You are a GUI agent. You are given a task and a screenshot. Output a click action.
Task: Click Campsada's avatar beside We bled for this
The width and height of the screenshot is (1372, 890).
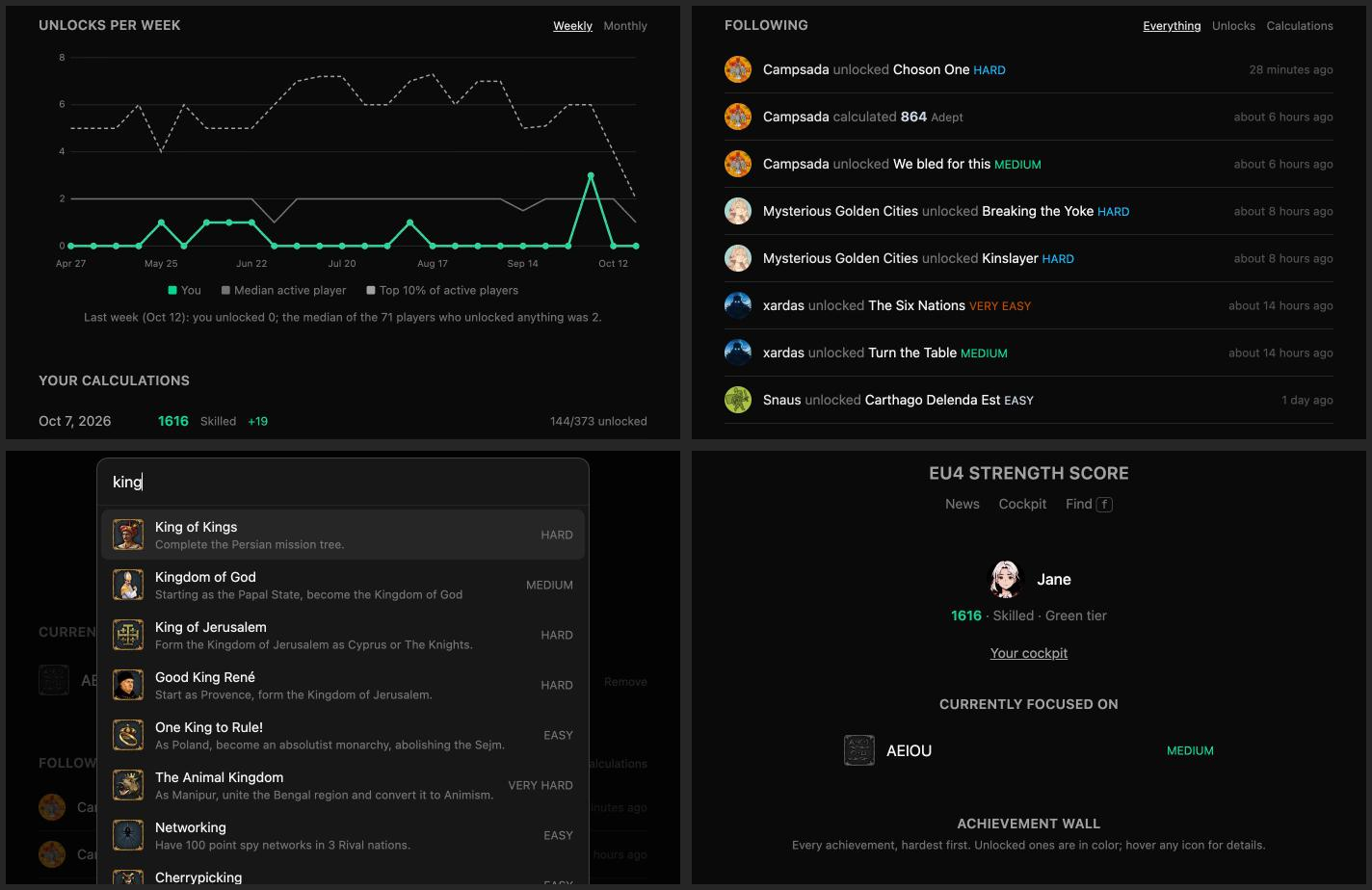tap(738, 164)
